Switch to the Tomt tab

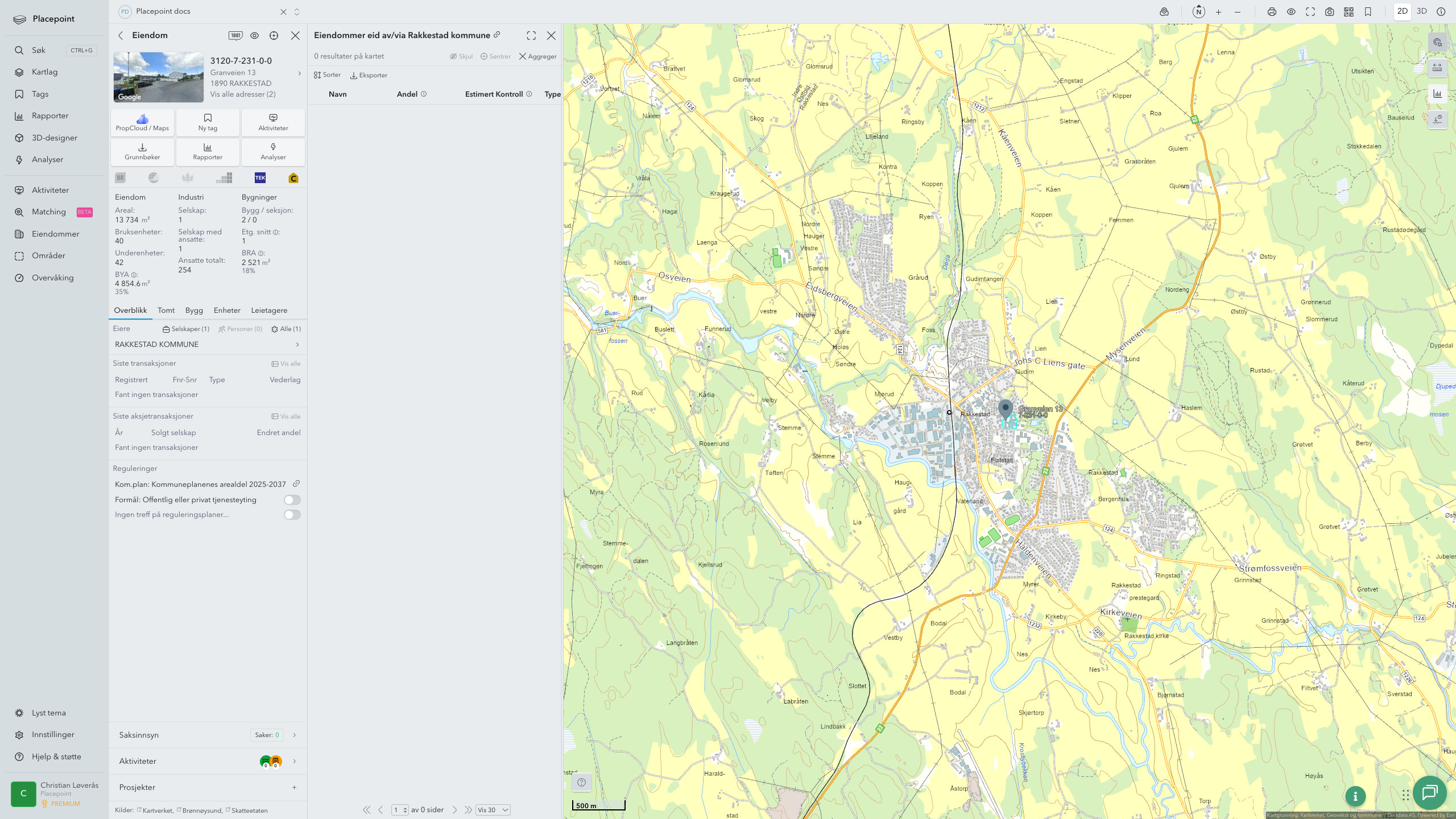point(166,311)
